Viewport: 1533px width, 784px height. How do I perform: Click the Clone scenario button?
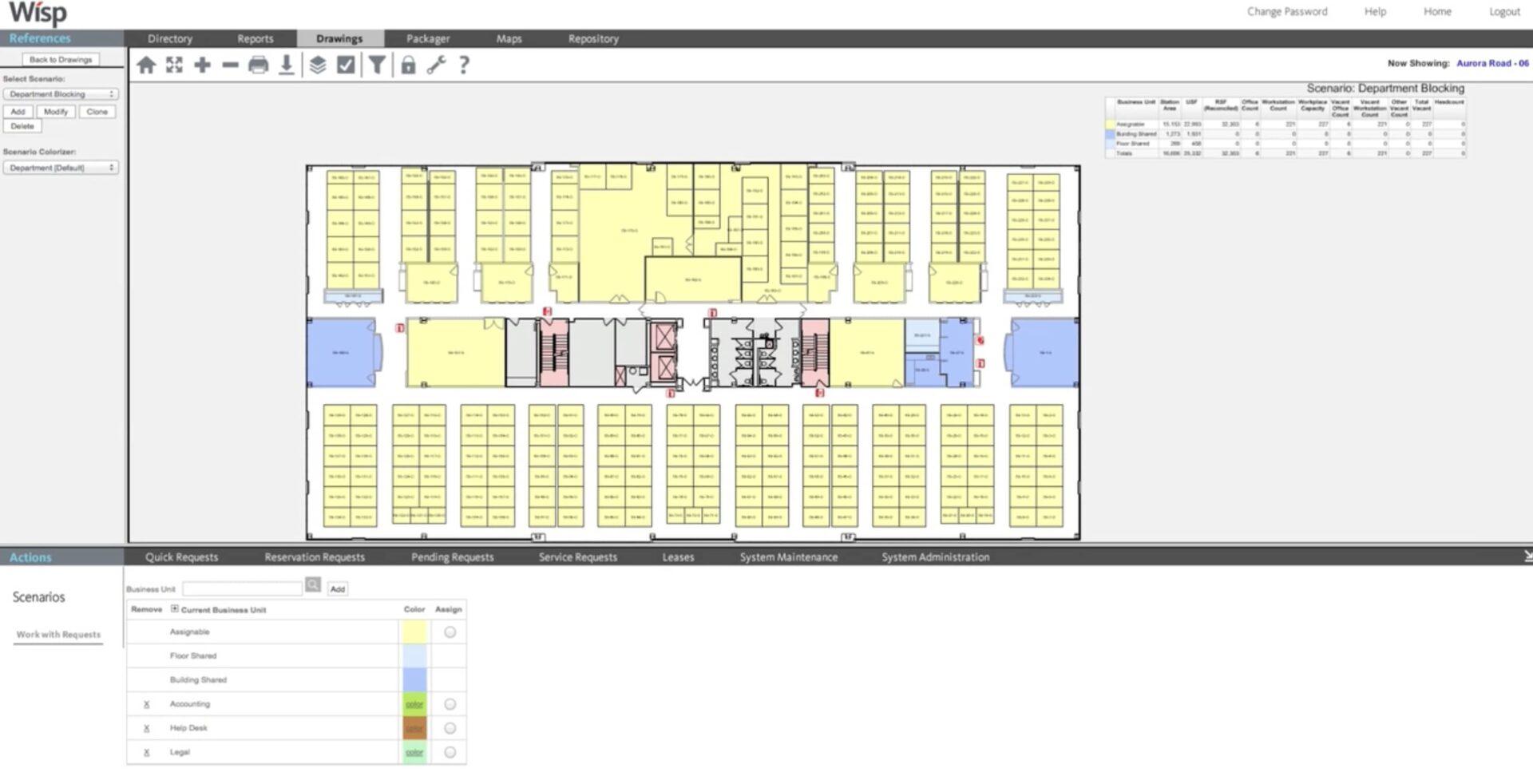coord(97,111)
